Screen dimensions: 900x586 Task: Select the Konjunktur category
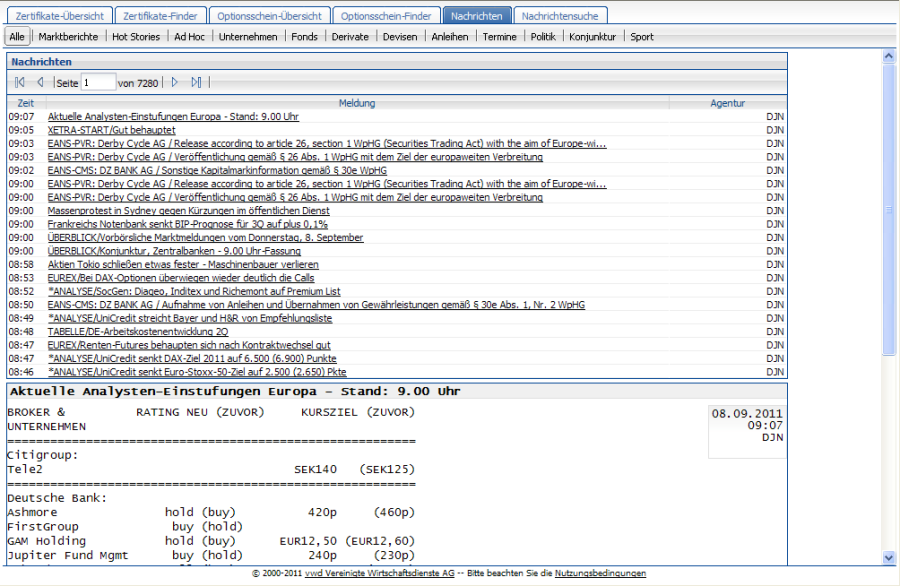coord(593,37)
